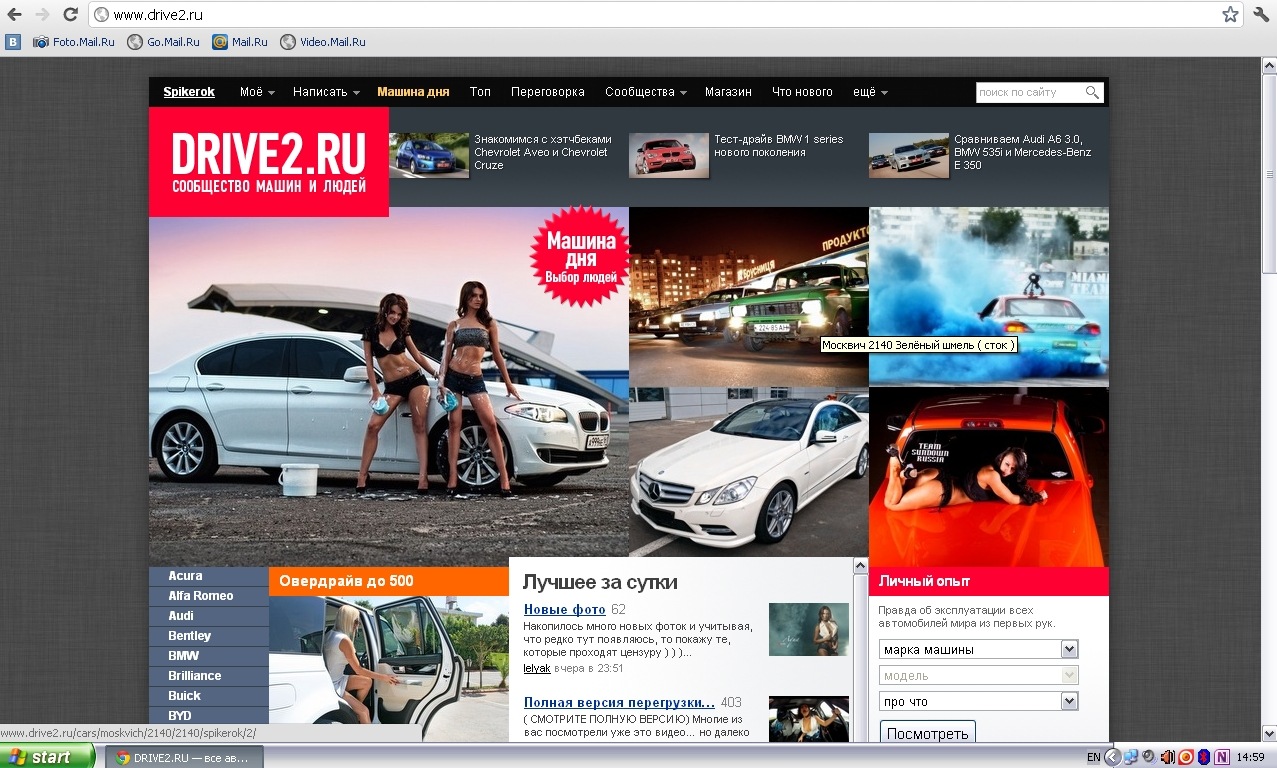Open the Овердрайв до 500 header

[389, 581]
